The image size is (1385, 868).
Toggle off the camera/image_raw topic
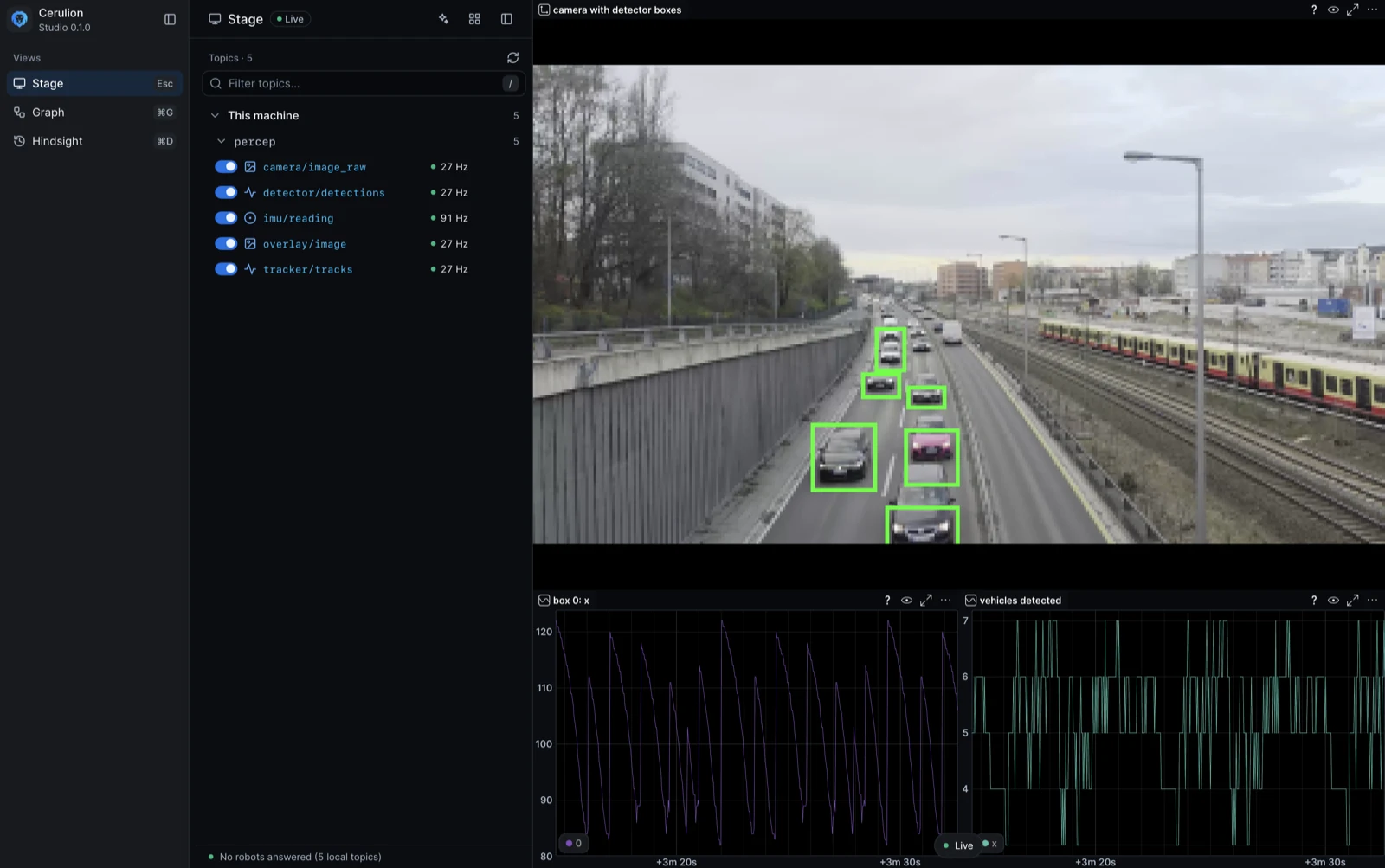pos(226,167)
